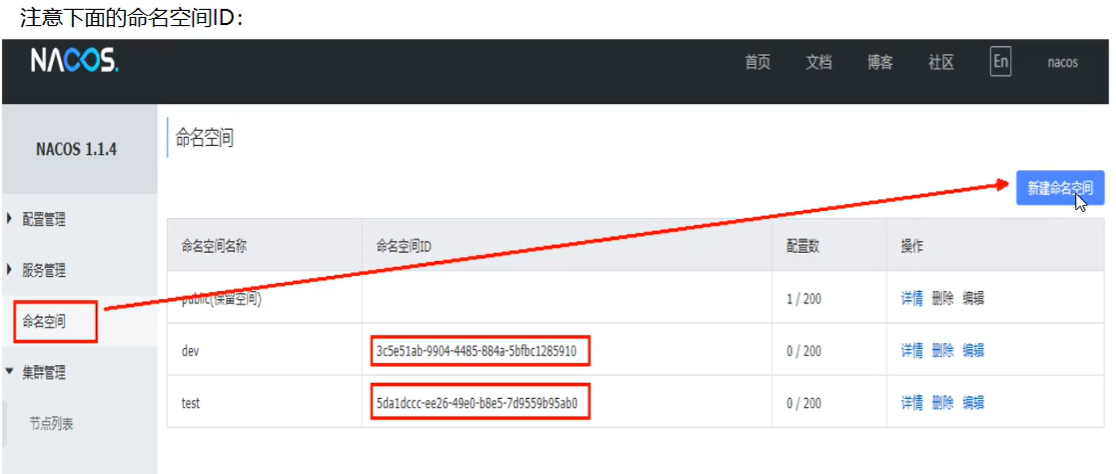
Task: Click the 命名空间 page title
Action: [x=204, y=138]
